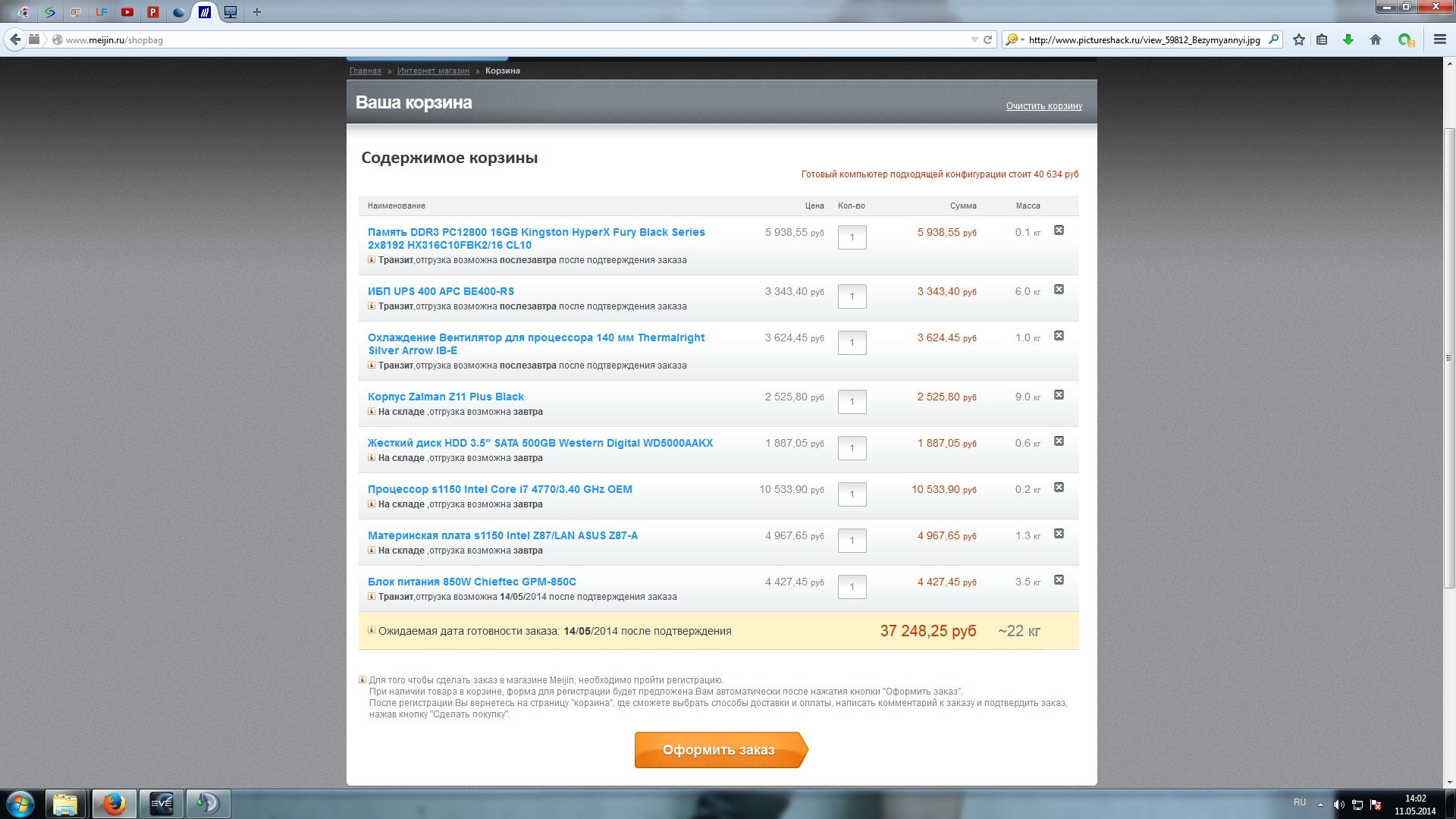The image size is (1456, 819).
Task: Open the address bar history dropdown arrow
Action: [x=974, y=39]
